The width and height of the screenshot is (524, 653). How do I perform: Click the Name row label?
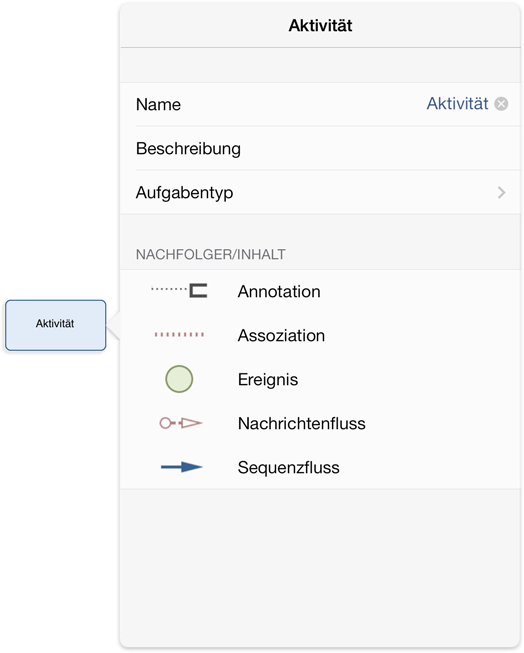(x=158, y=105)
